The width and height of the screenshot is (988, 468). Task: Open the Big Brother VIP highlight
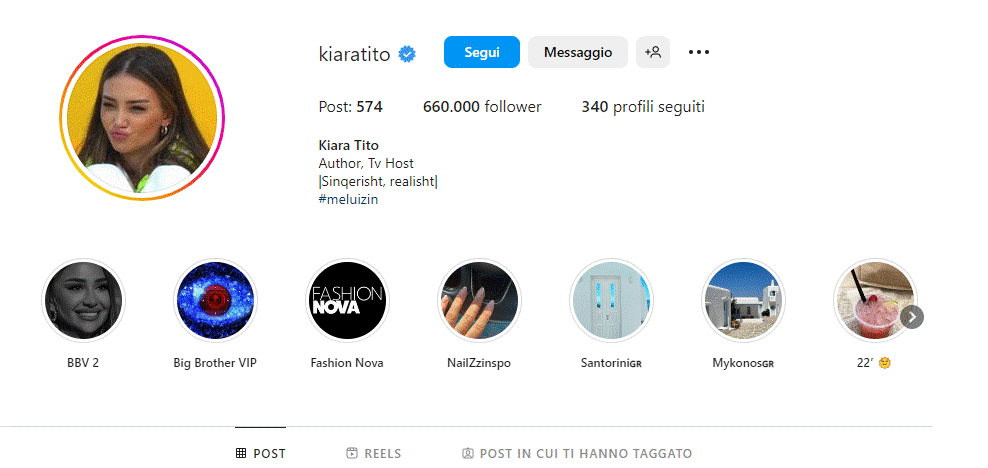click(x=215, y=300)
